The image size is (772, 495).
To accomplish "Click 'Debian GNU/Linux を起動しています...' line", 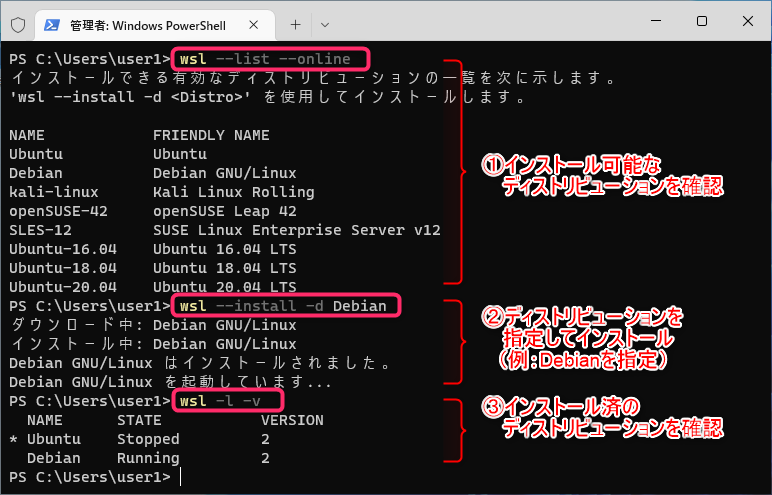I will [170, 382].
